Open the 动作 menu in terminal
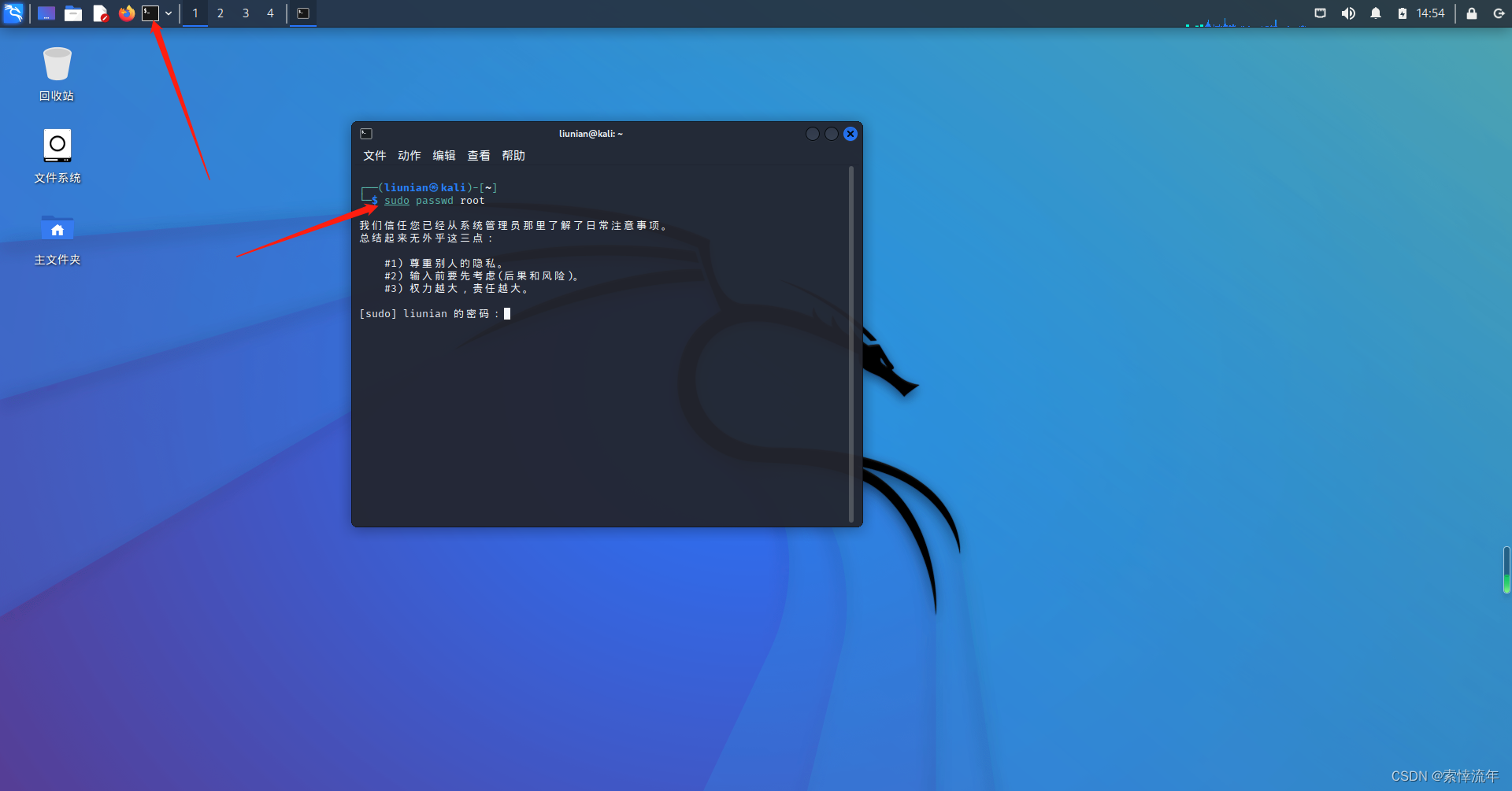This screenshot has height=791, width=1512. (x=409, y=156)
